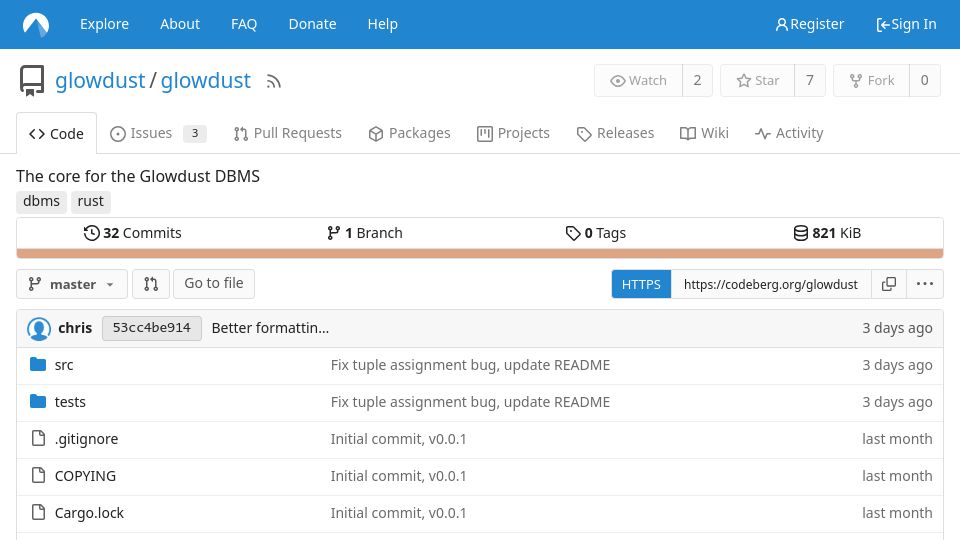960x540 pixels.
Task: Open the Pull Requests tab
Action: point(288,133)
